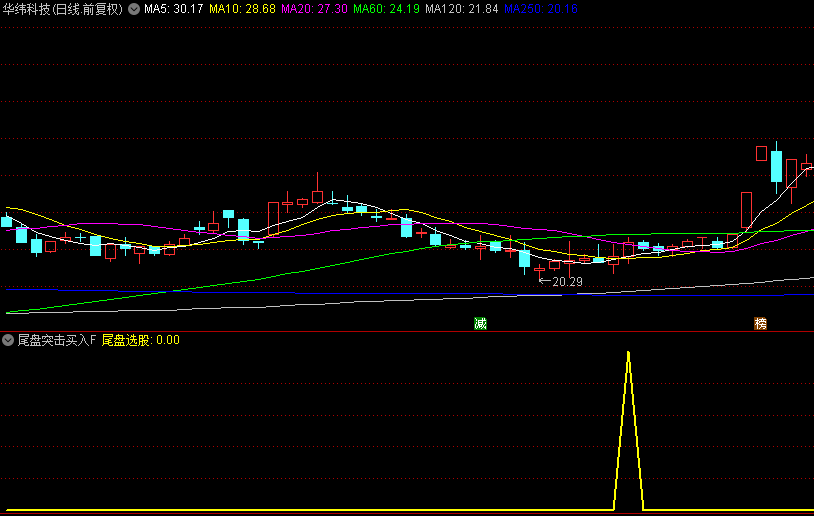Click the 尾盘突击买入F indicator name
The width and height of the screenshot is (814, 516).
tap(57, 341)
